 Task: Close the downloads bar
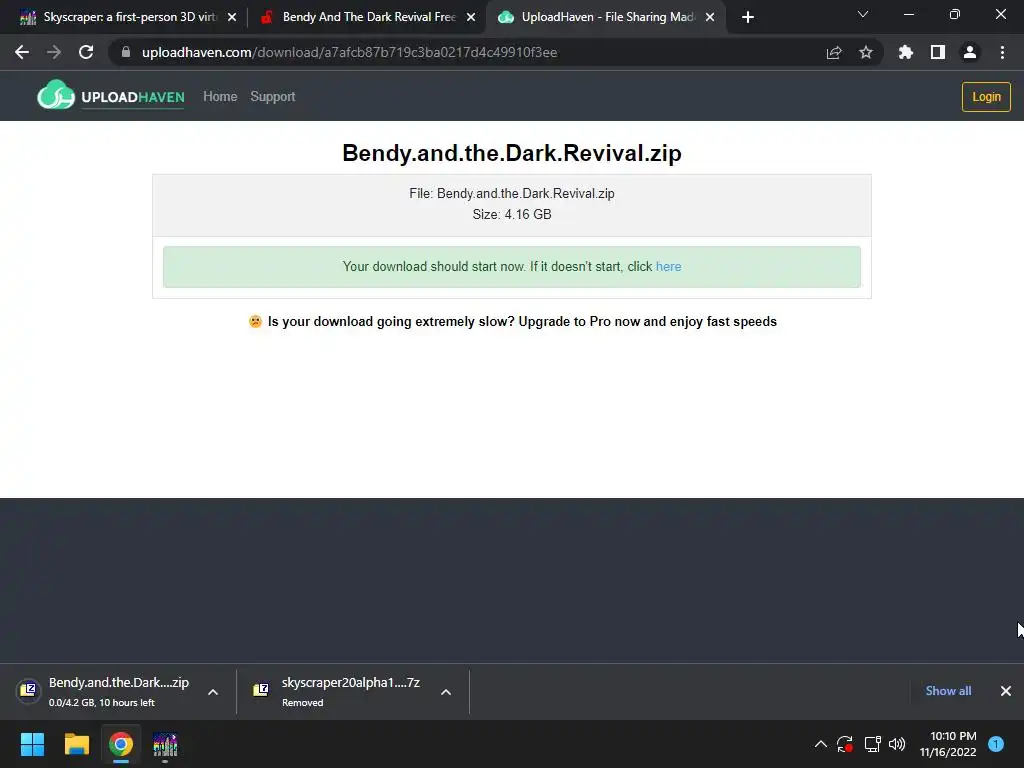coord(1006,691)
